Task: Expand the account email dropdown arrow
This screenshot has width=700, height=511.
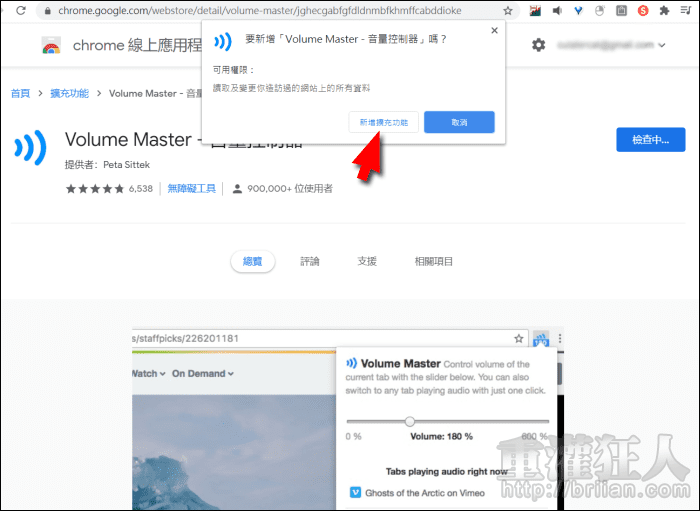Action: 662,45
